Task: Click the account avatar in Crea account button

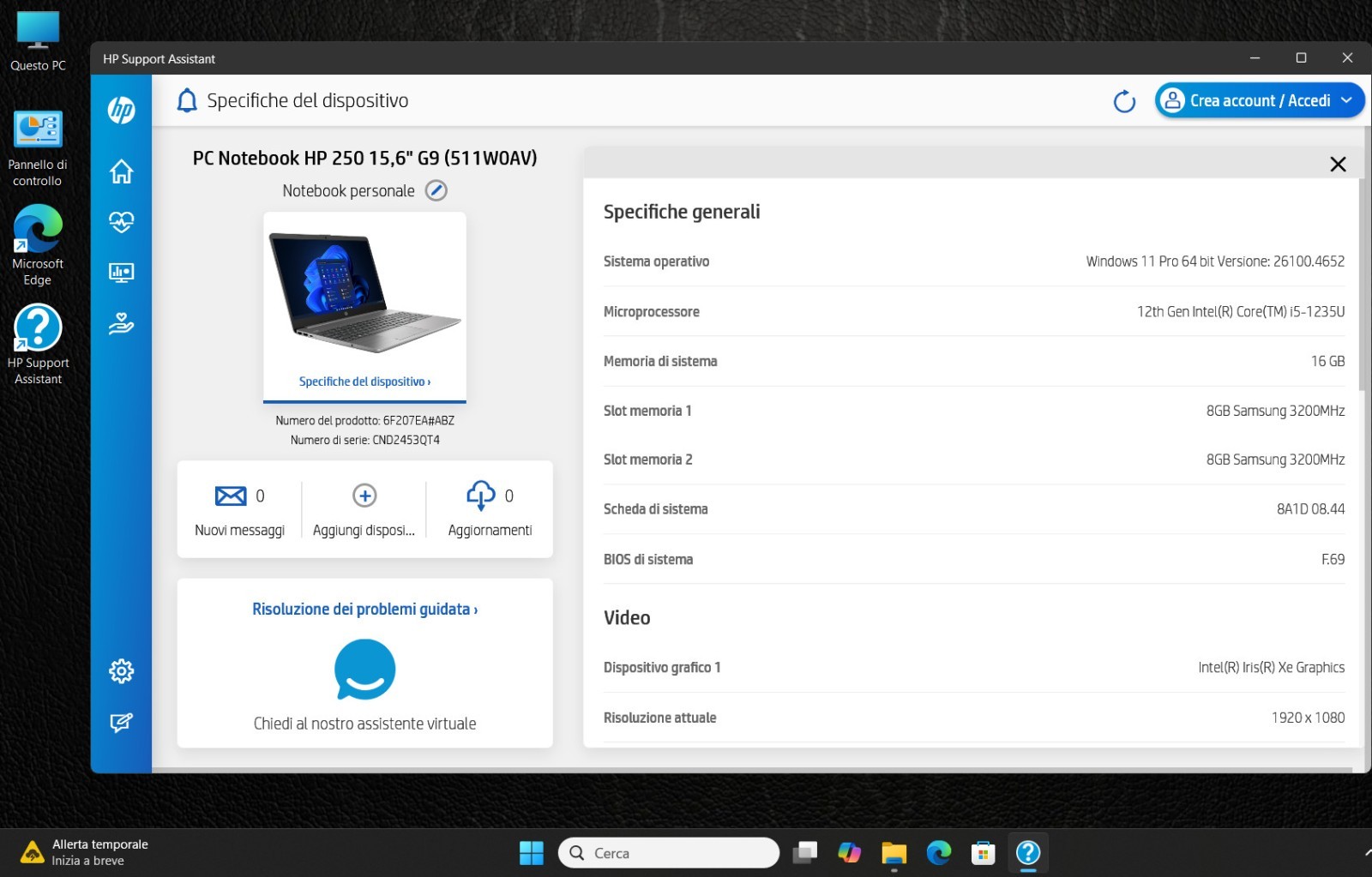Action: [x=1172, y=100]
